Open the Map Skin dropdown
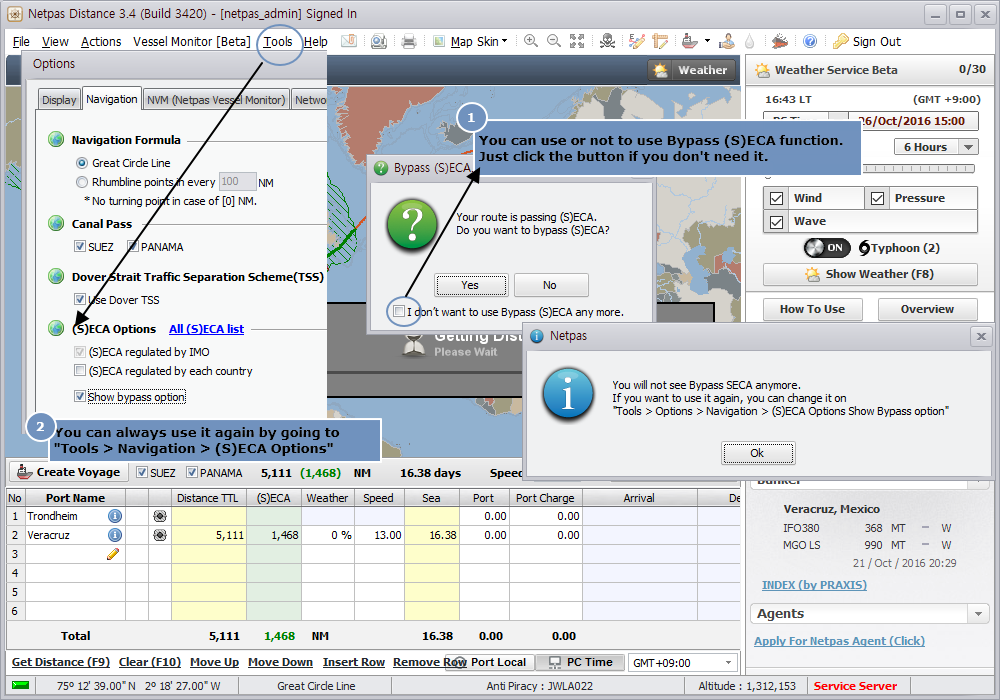 click(x=478, y=41)
